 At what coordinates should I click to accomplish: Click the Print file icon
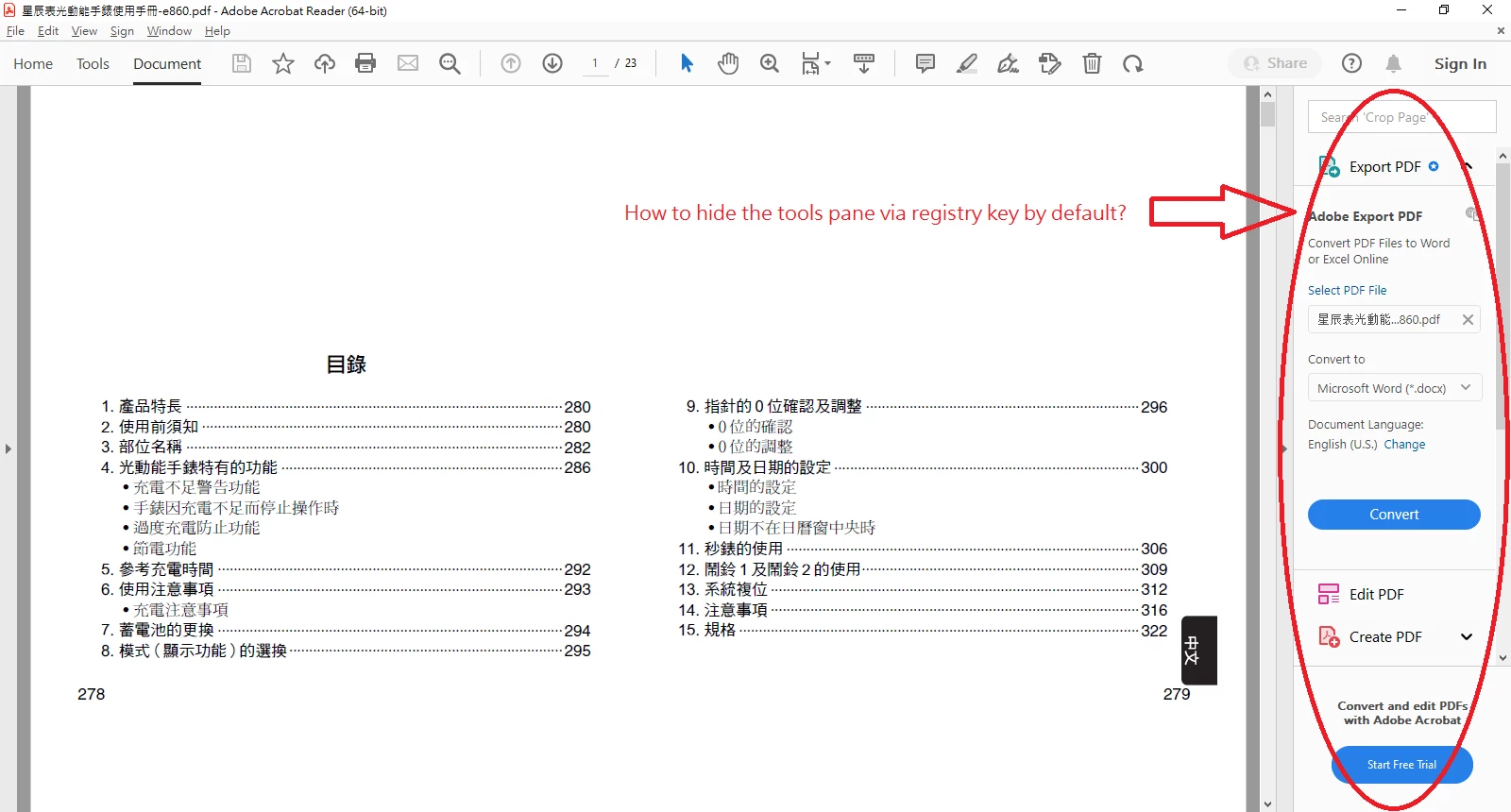(365, 63)
